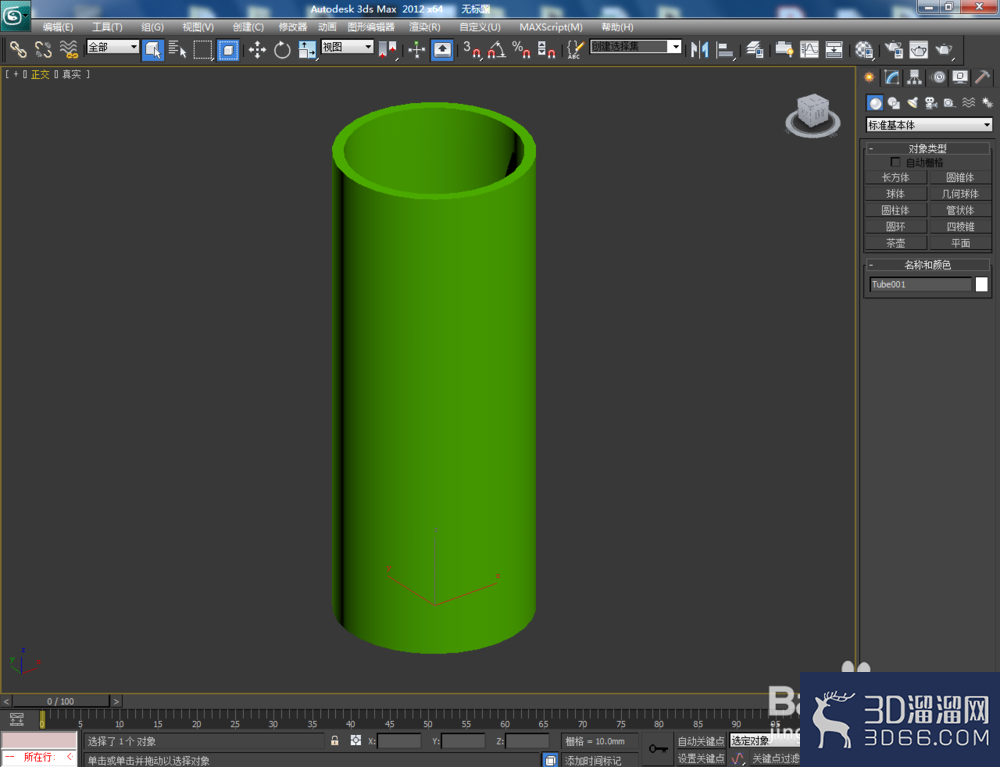Toggle the selection lock icon
The height and width of the screenshot is (767, 1000).
pyautogui.click(x=334, y=740)
